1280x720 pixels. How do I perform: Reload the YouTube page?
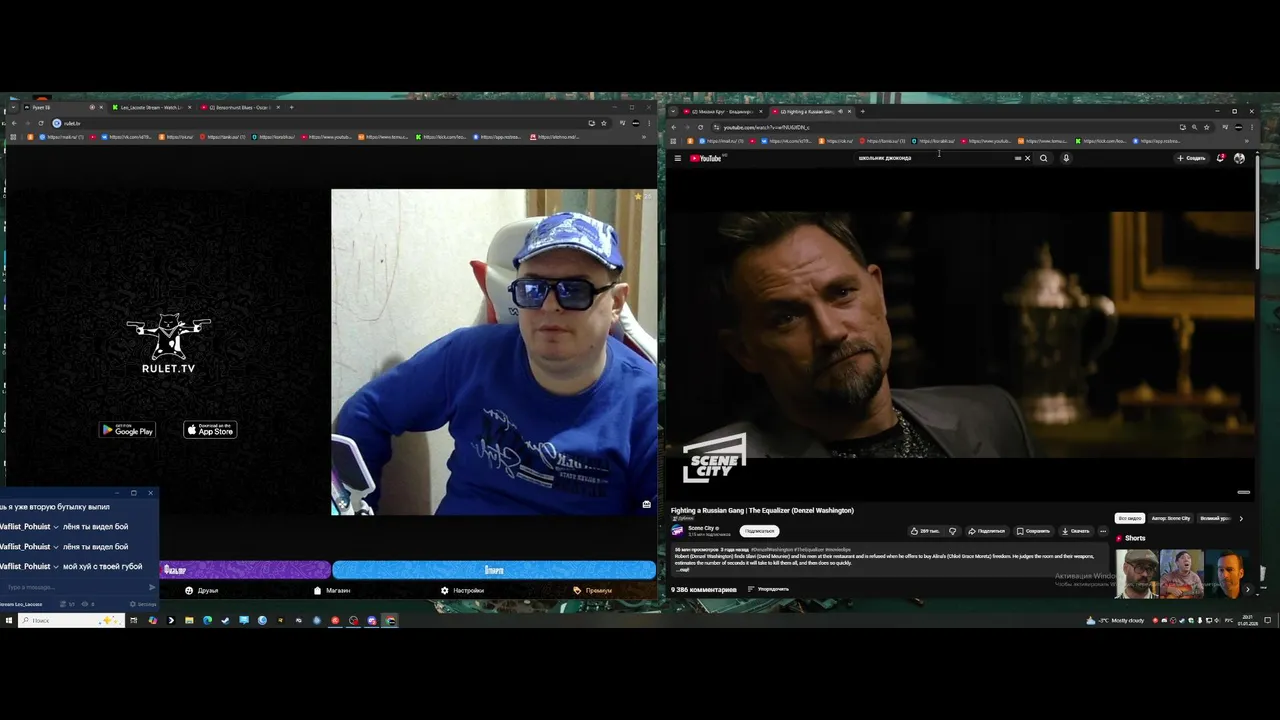[700, 127]
